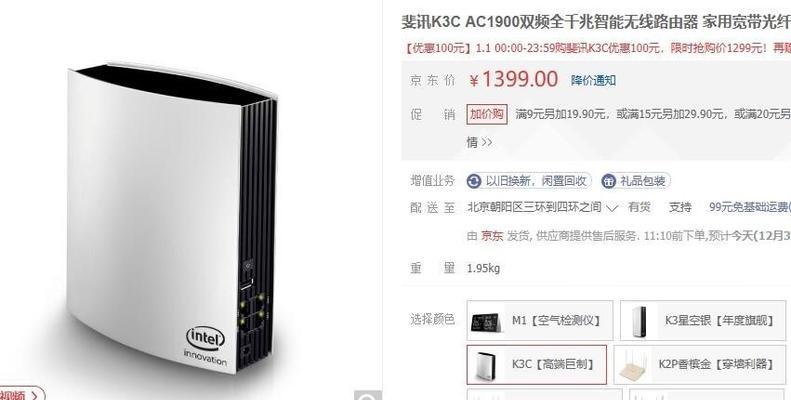Click the 降价通知 price alert link

tap(593, 80)
